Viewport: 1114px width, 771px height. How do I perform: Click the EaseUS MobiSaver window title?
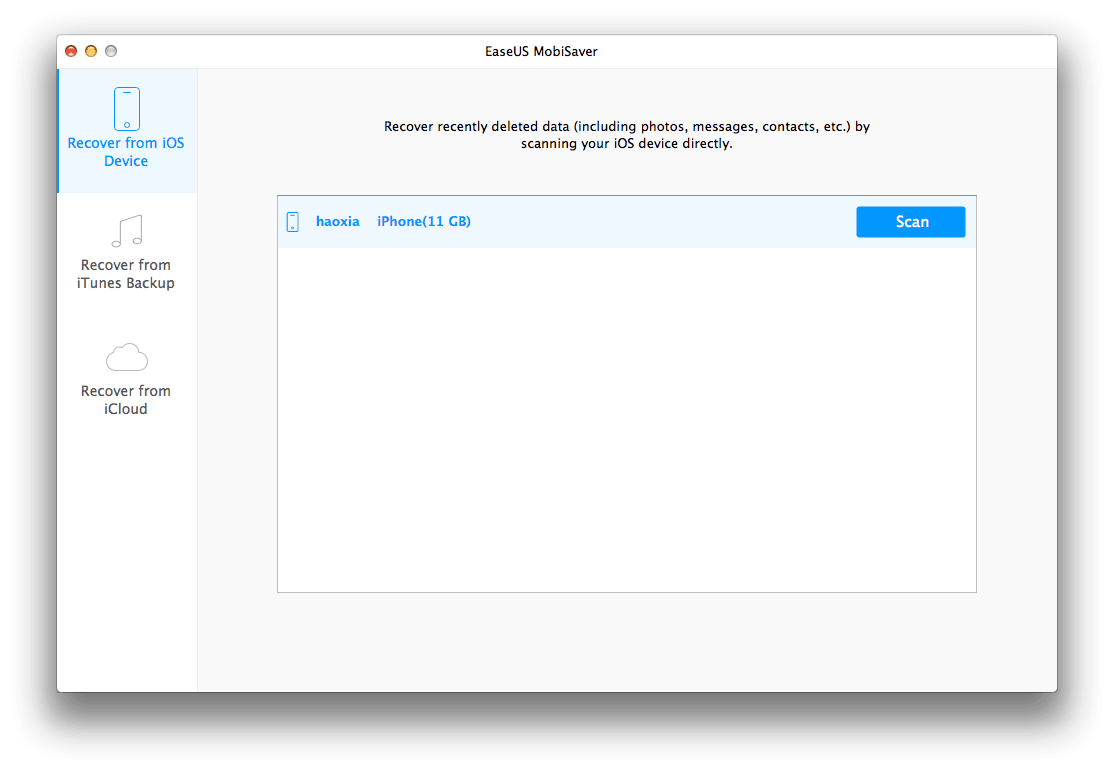click(x=556, y=51)
